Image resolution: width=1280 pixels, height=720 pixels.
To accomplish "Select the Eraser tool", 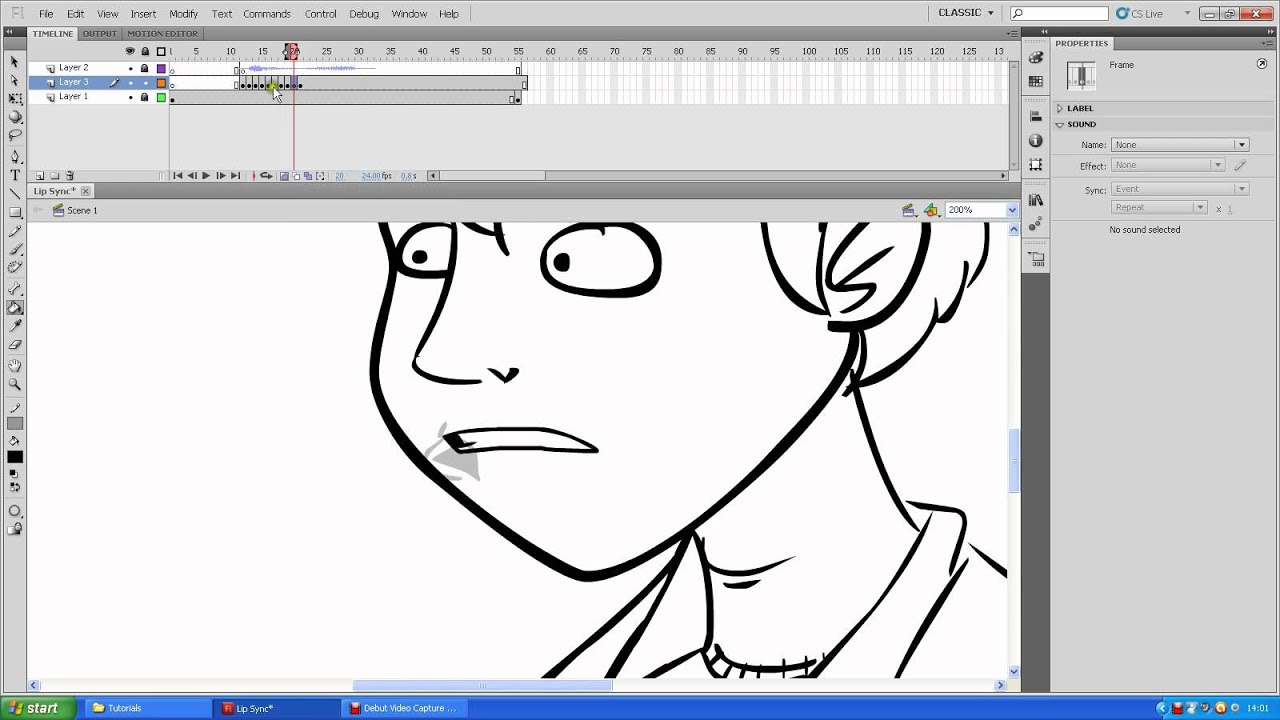I will point(15,344).
